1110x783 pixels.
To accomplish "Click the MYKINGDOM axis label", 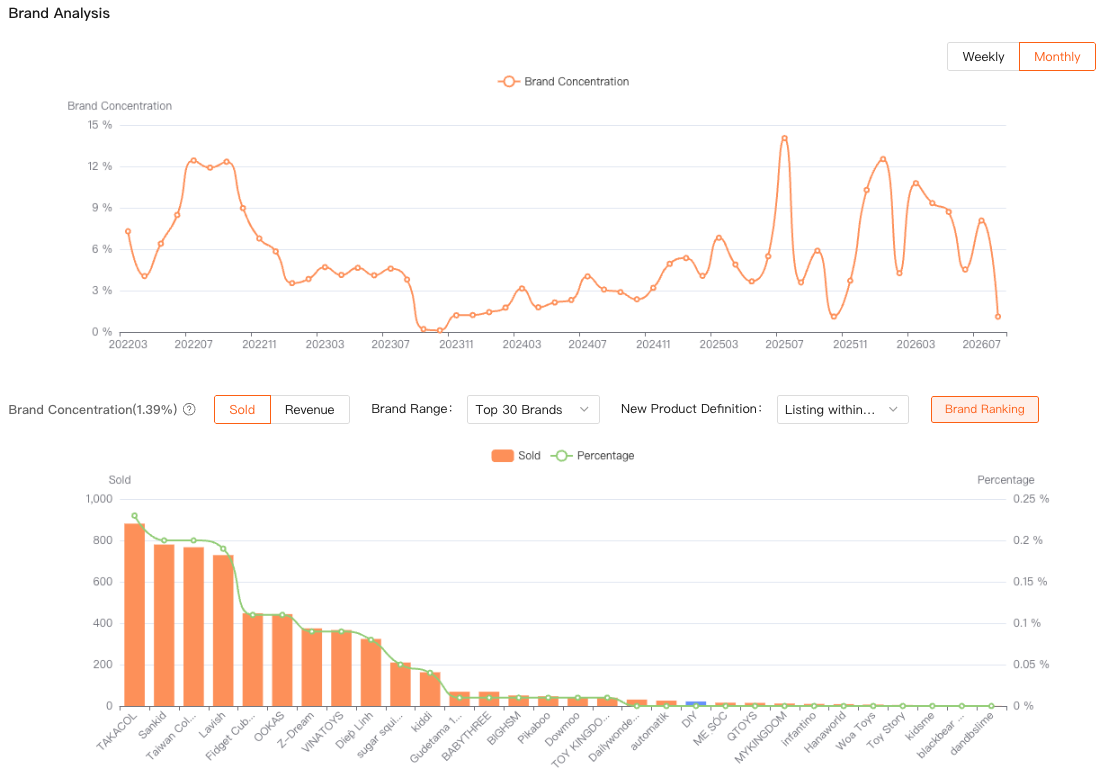I will (761, 737).
